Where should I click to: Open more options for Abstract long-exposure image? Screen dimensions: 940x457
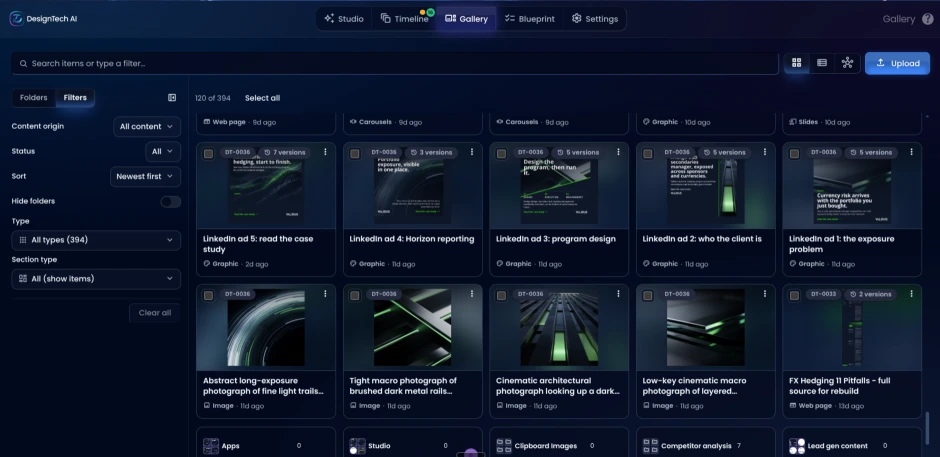(326, 294)
